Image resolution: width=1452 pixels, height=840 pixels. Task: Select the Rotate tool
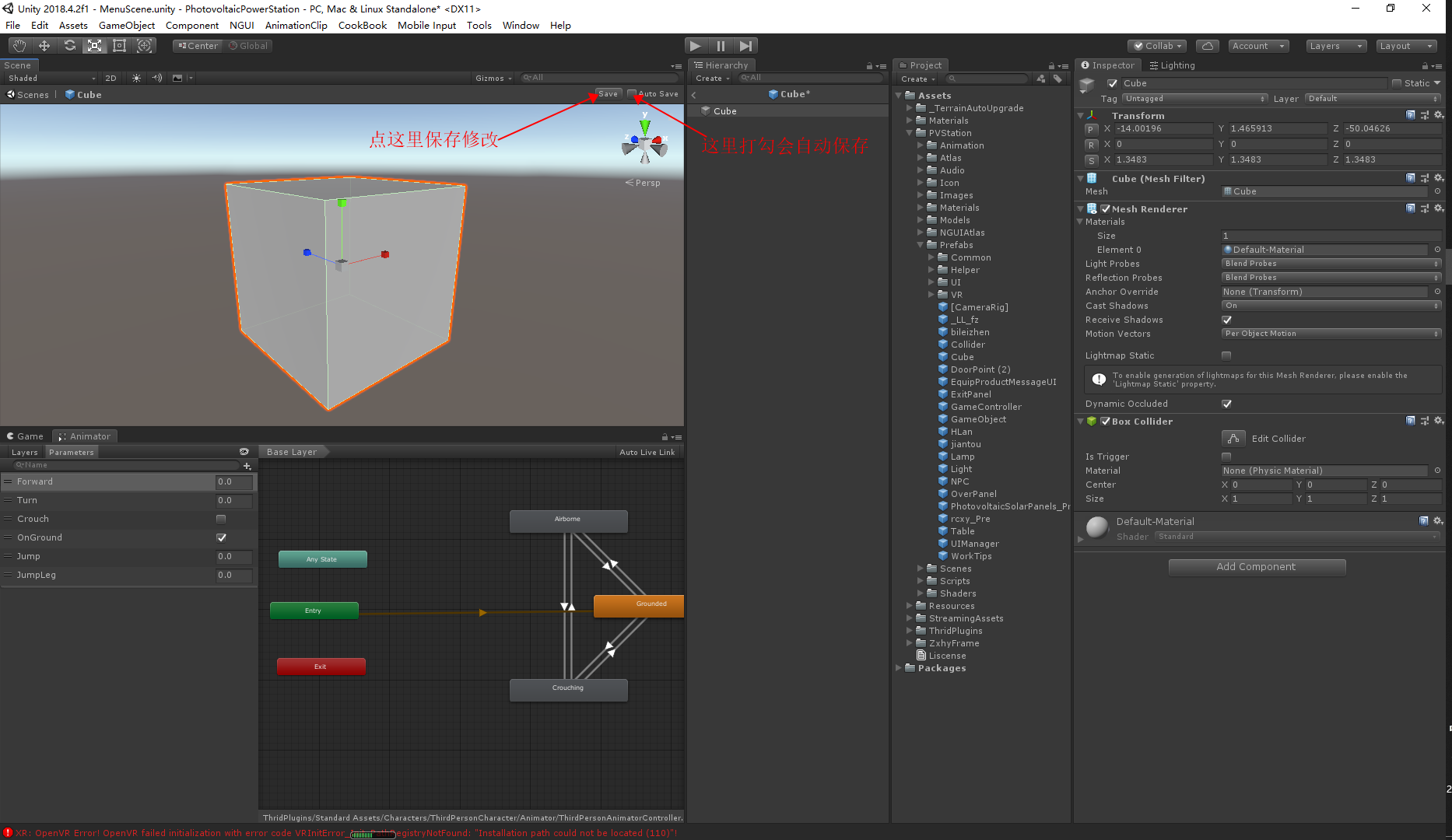(x=70, y=45)
